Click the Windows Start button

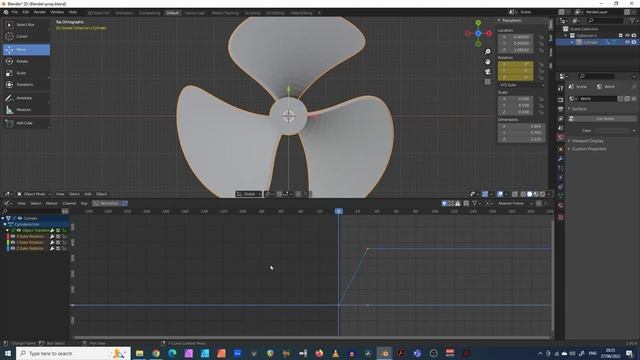tap(8, 353)
